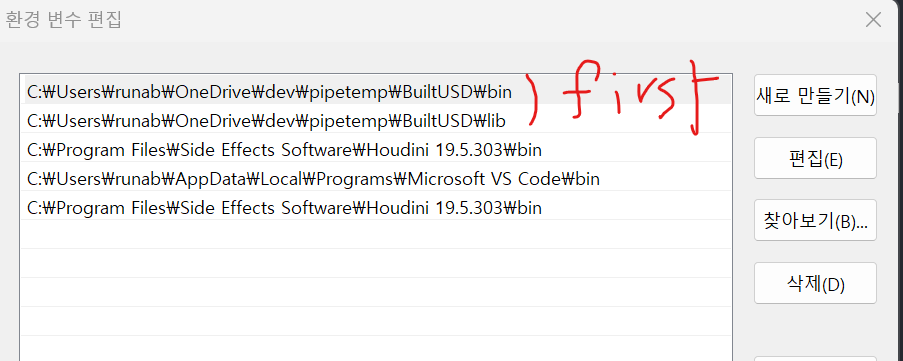Open the 찾아보기(B)... browse button
This screenshot has height=361, width=903.
pos(815,221)
